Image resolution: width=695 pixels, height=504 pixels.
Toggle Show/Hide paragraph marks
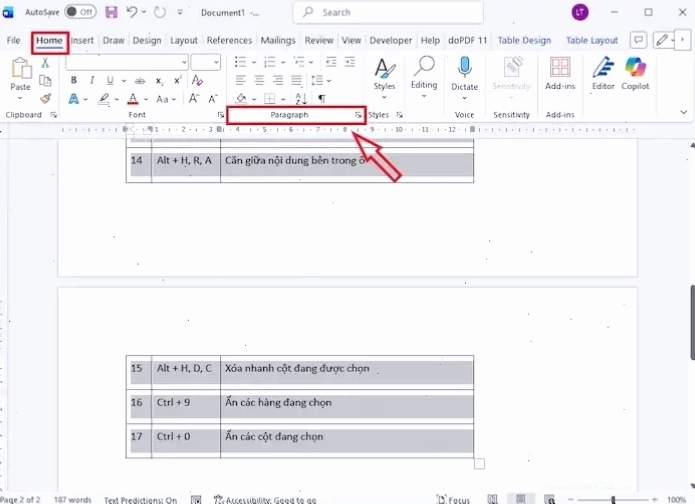pos(322,98)
